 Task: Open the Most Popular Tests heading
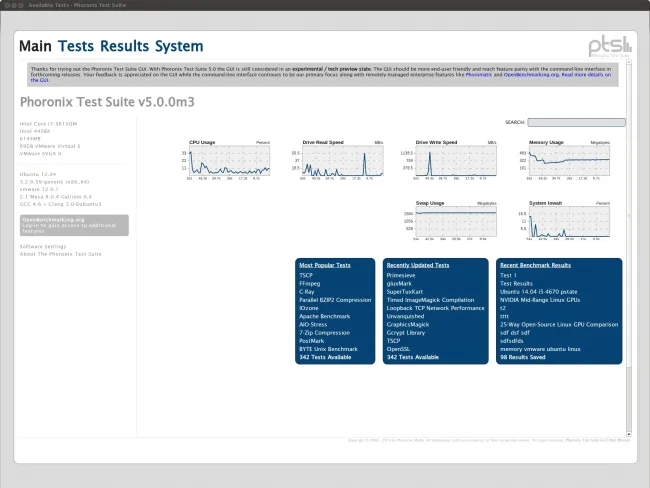325,265
